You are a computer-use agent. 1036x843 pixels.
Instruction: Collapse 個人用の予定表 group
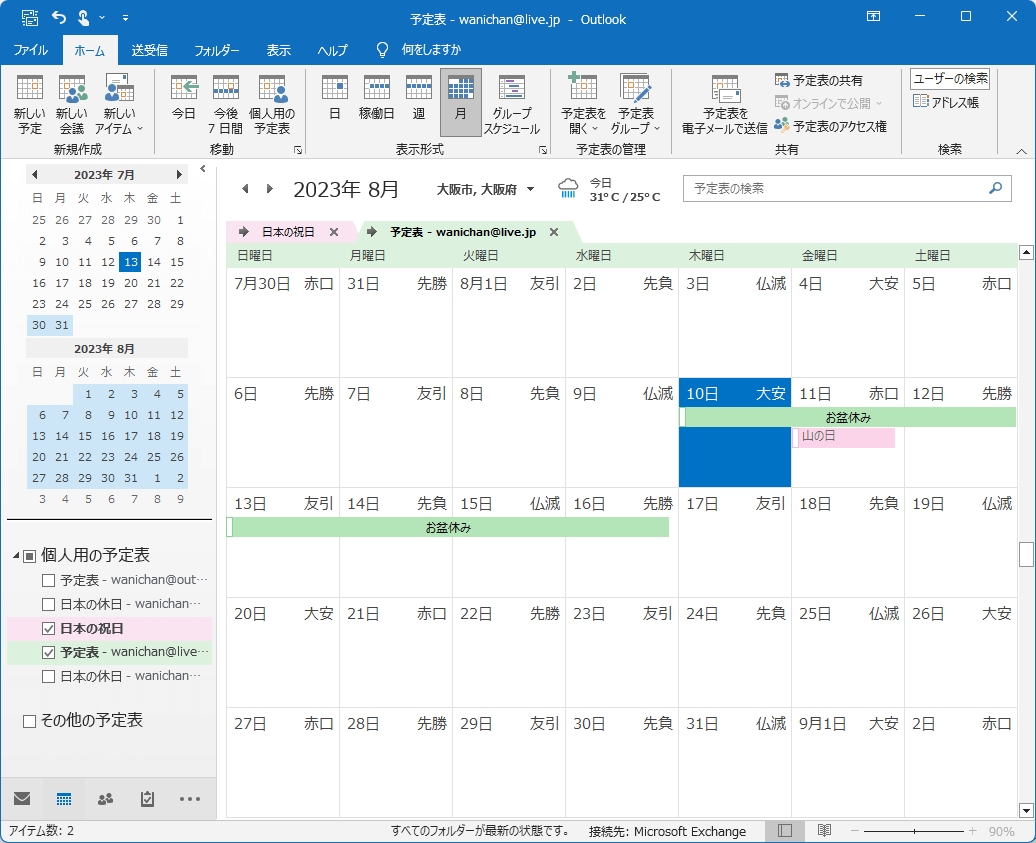click(x=15, y=556)
